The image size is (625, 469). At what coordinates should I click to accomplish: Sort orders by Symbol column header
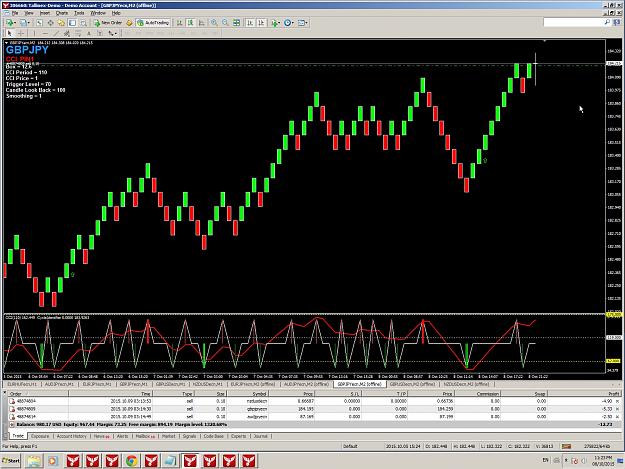(x=247, y=394)
